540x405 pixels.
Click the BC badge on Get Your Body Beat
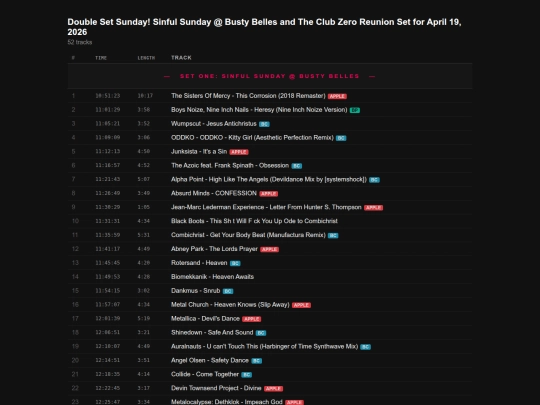(333, 236)
